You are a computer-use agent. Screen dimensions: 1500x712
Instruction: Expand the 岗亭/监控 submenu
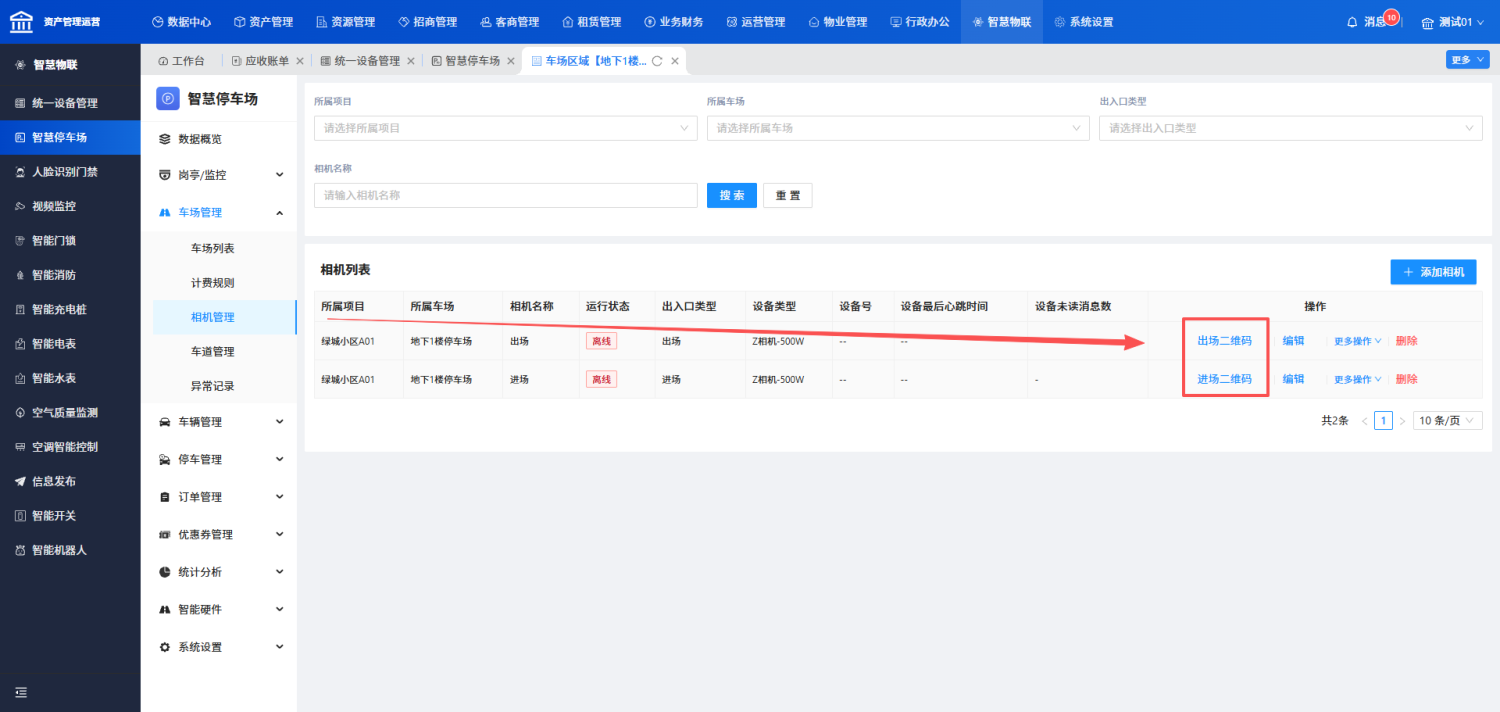(220, 175)
